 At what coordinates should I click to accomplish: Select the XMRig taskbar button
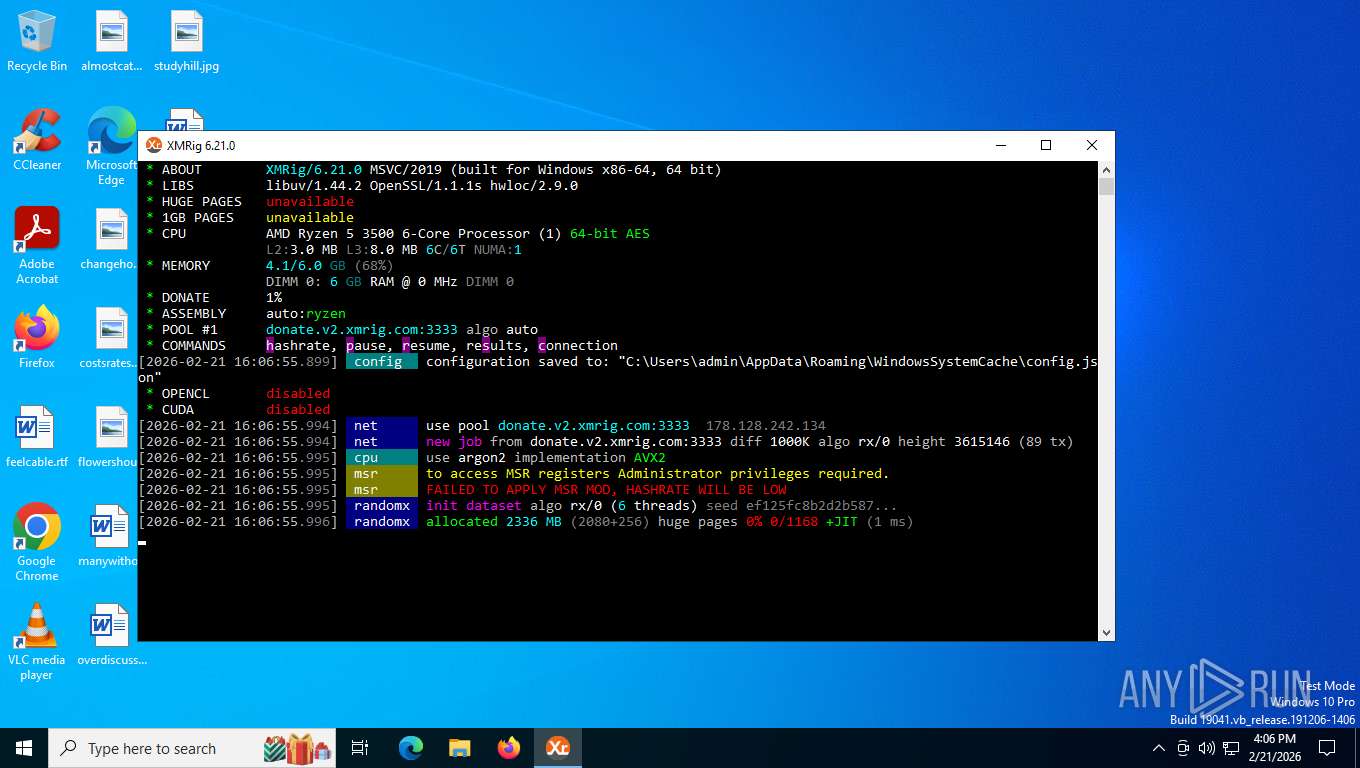[558, 748]
